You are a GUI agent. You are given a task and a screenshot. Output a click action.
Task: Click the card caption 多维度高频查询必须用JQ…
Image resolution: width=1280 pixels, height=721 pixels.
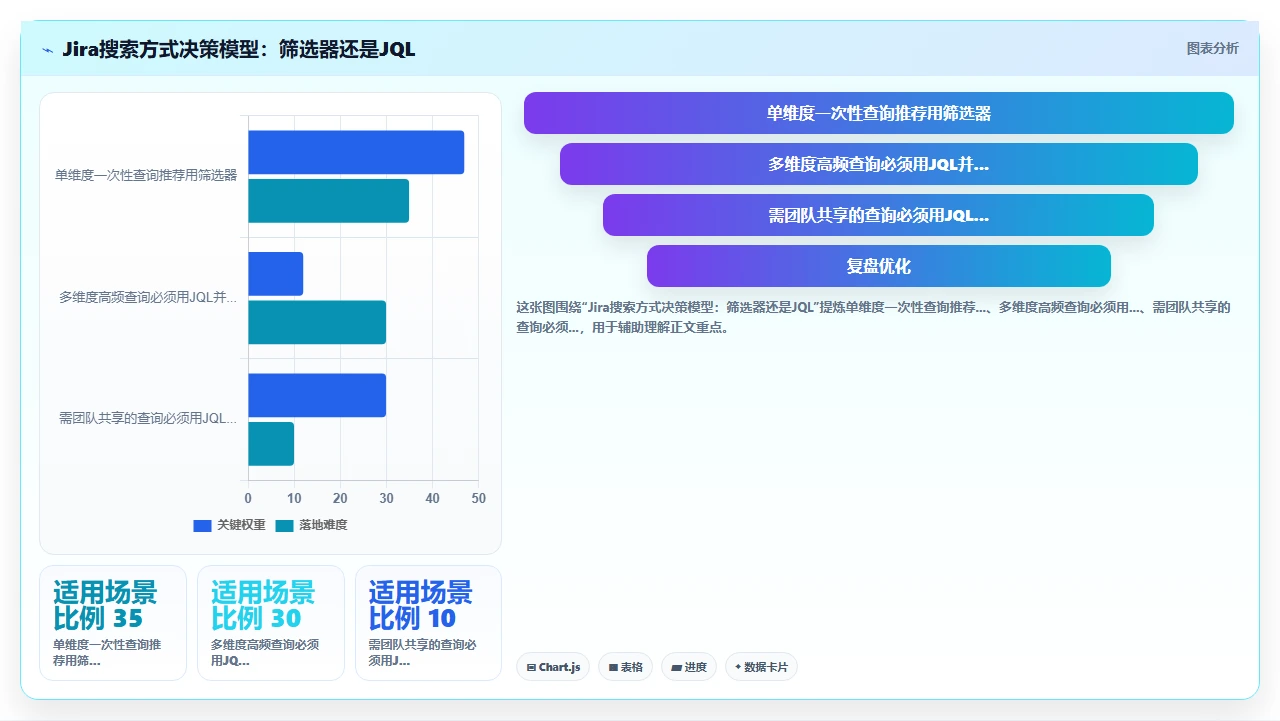pos(265,652)
